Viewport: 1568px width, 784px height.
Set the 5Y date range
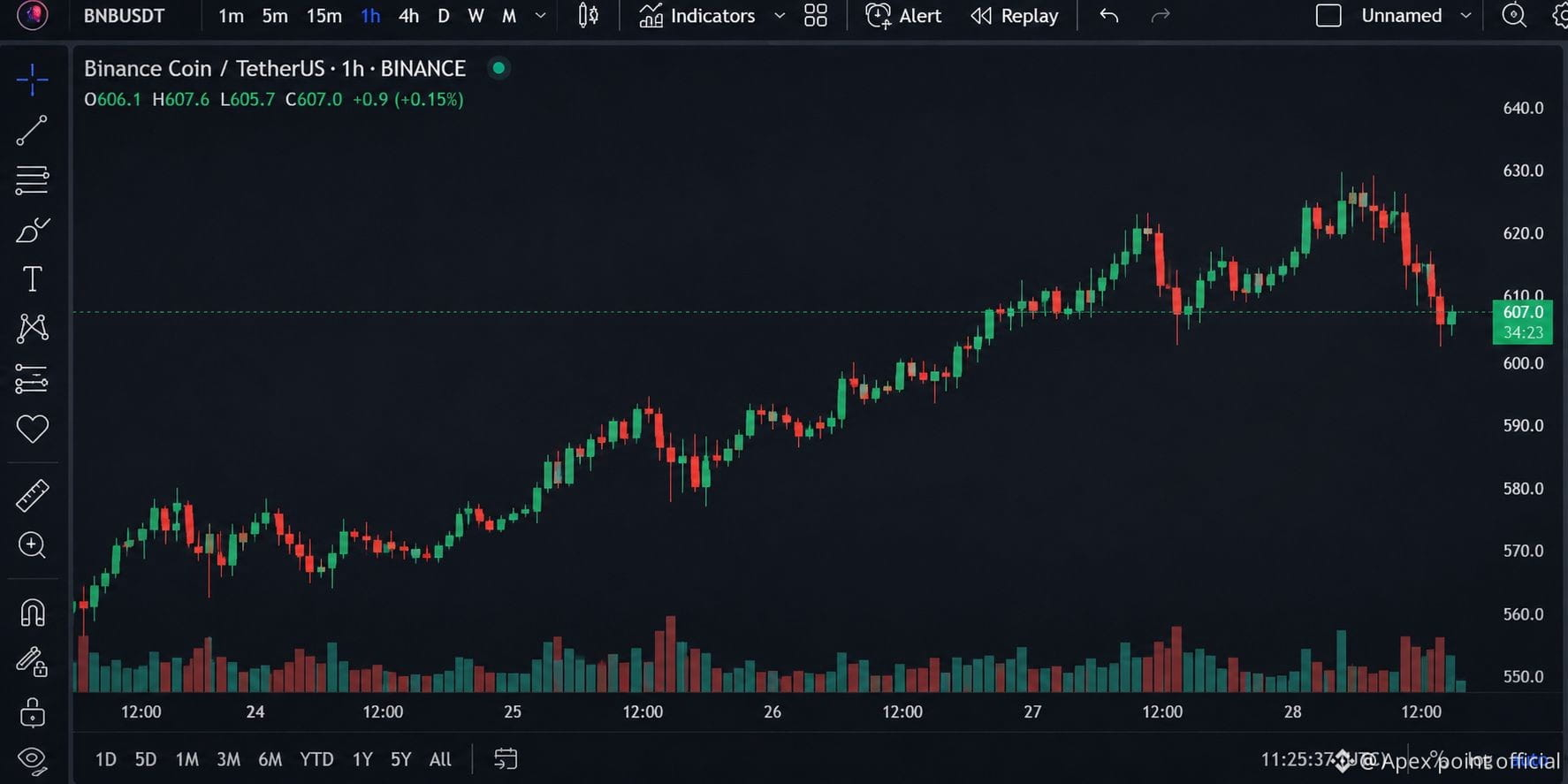pyautogui.click(x=401, y=759)
